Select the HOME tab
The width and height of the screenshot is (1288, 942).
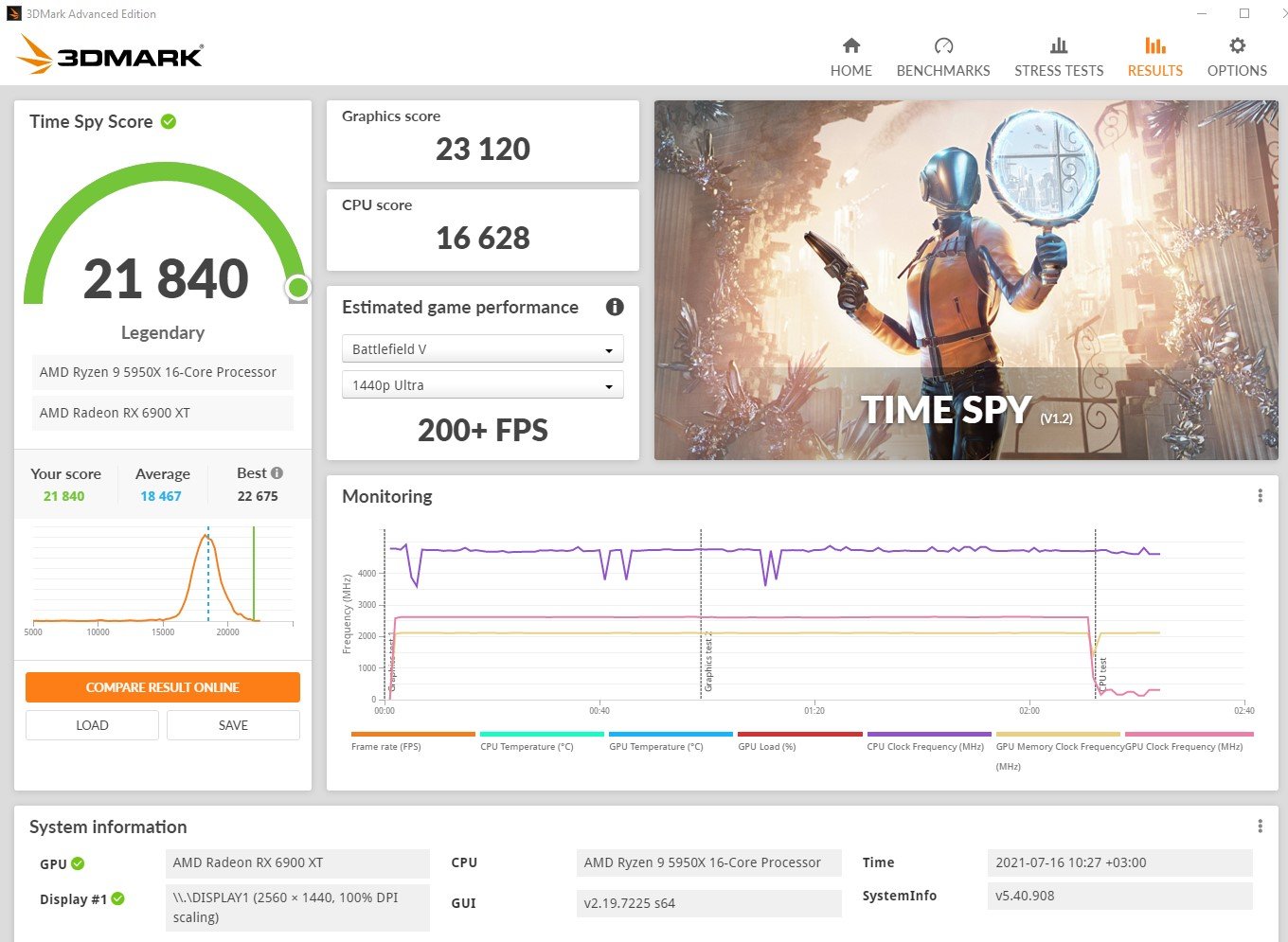pos(851,71)
